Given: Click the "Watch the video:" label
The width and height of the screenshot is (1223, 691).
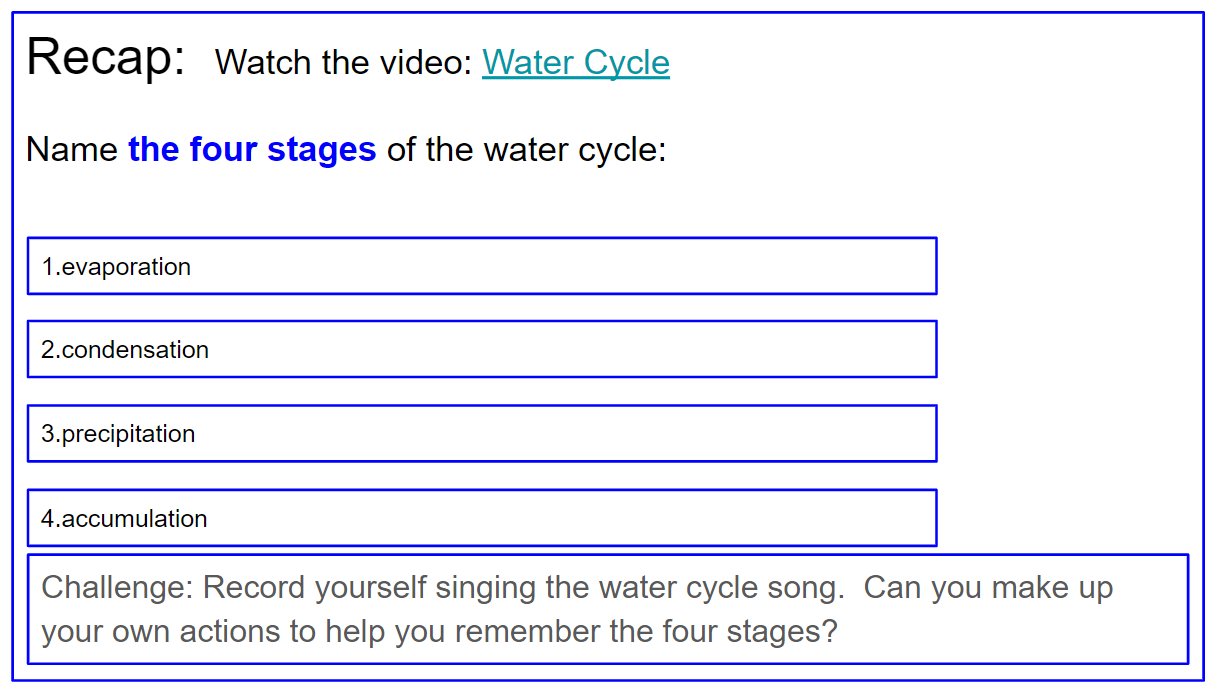Looking at the screenshot, I should [343, 63].
